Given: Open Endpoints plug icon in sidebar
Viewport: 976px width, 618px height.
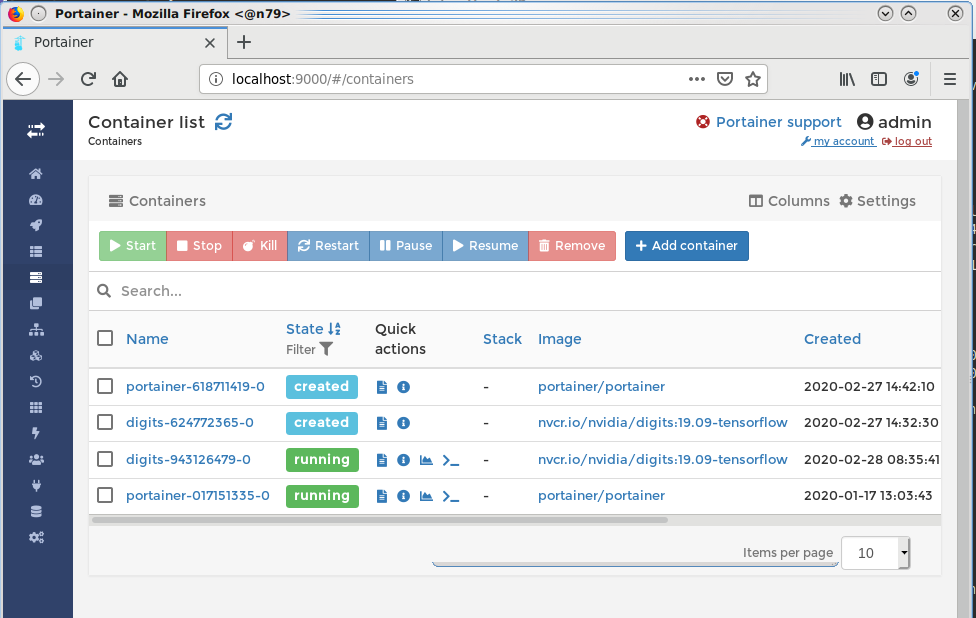Looking at the screenshot, I should tap(36, 485).
